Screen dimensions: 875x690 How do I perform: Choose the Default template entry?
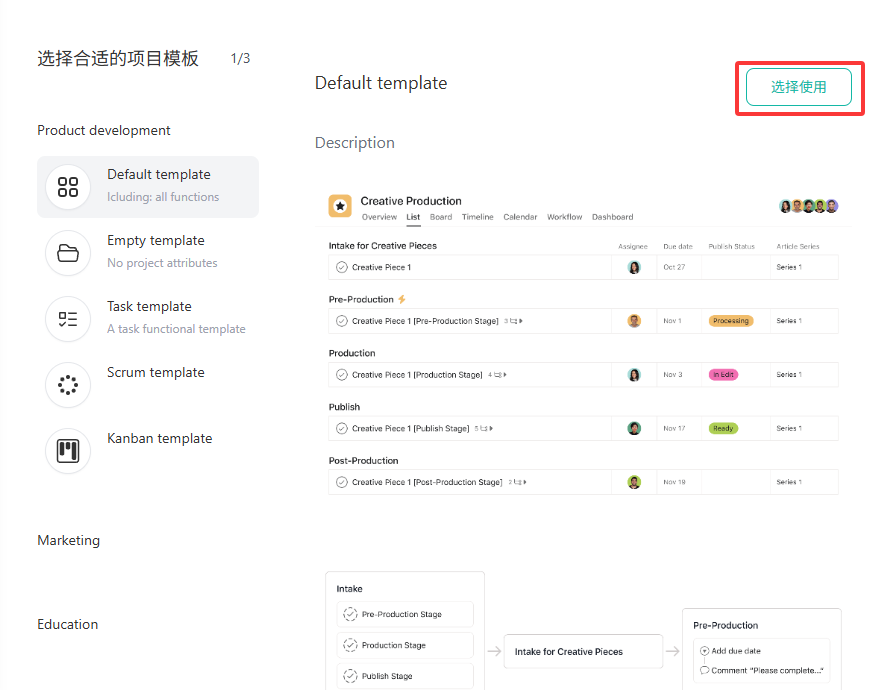(x=148, y=187)
